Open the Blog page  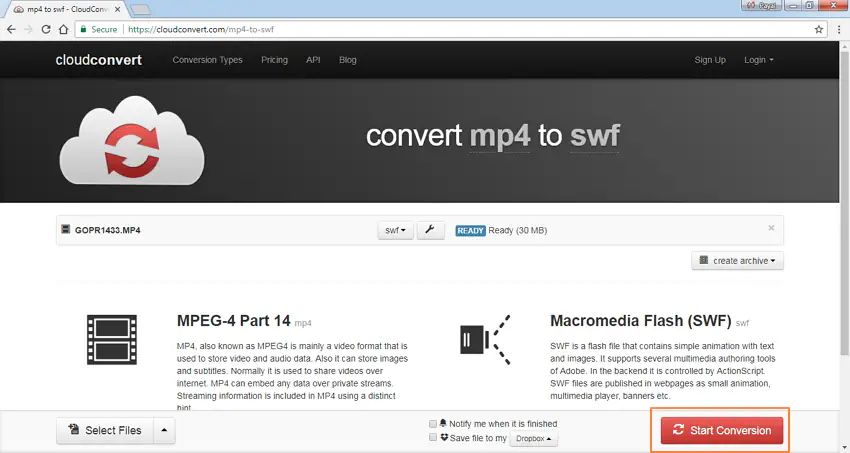[347, 60]
